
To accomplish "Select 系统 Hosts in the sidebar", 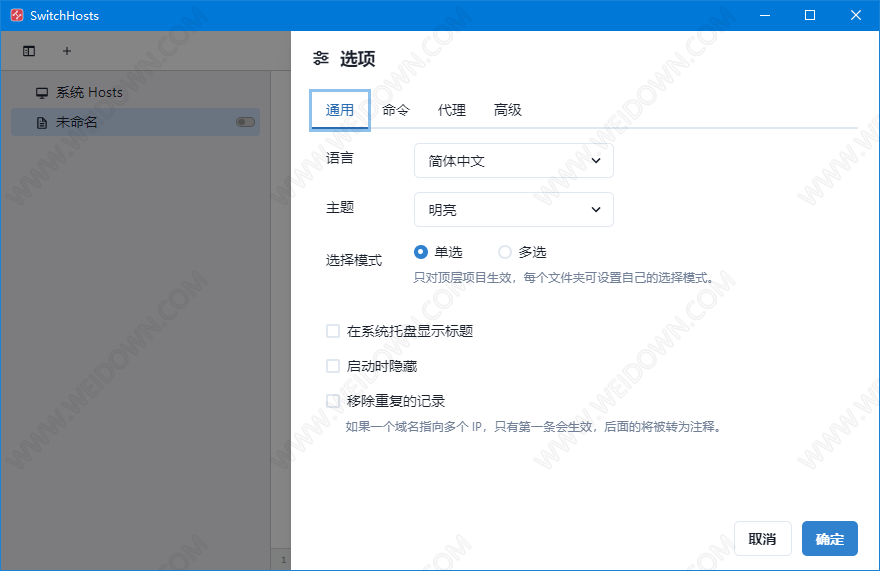I will pos(135,93).
